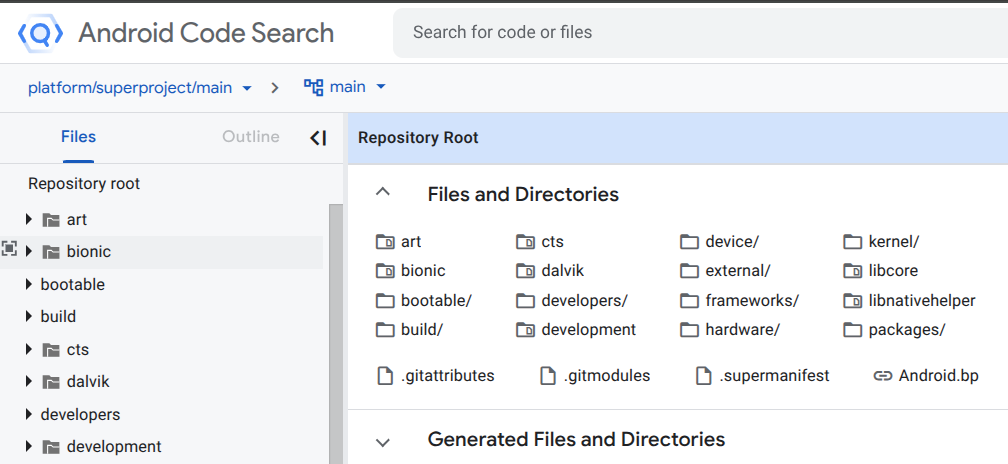1008x464 pixels.
Task: Expand the dalvik tree node arrow
Action: click(28, 382)
